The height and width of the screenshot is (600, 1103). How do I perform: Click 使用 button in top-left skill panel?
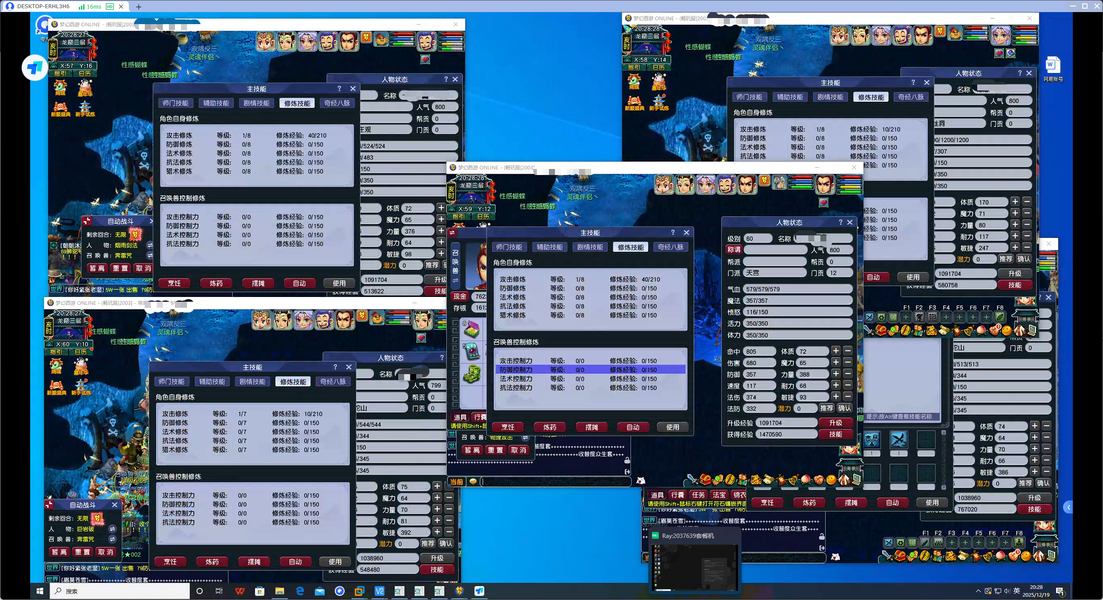tap(339, 283)
